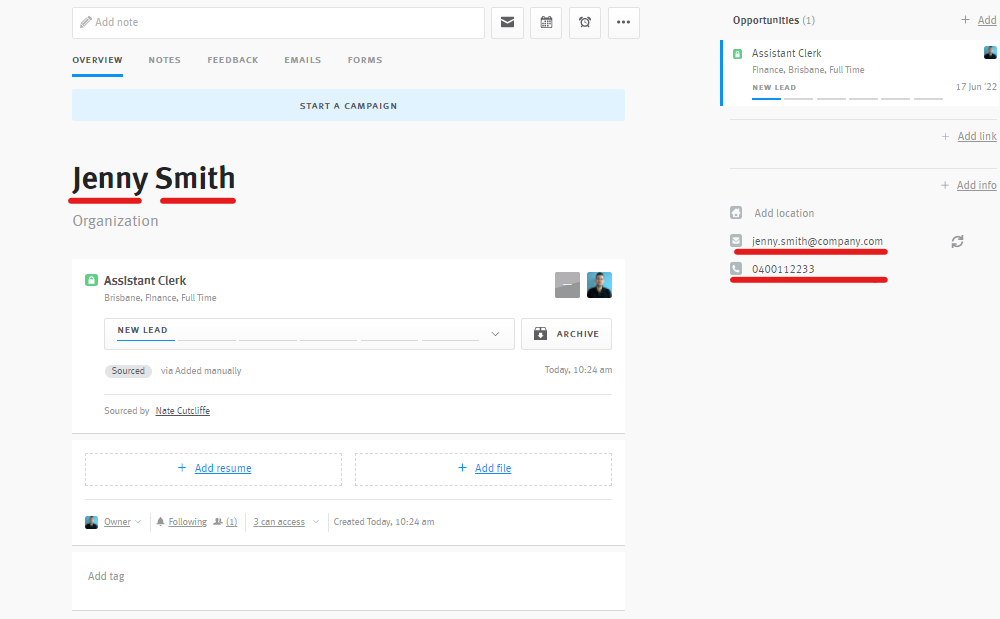This screenshot has width=1000, height=619.
Task: Open the calendar schedule icon
Action: pyautogui.click(x=546, y=22)
